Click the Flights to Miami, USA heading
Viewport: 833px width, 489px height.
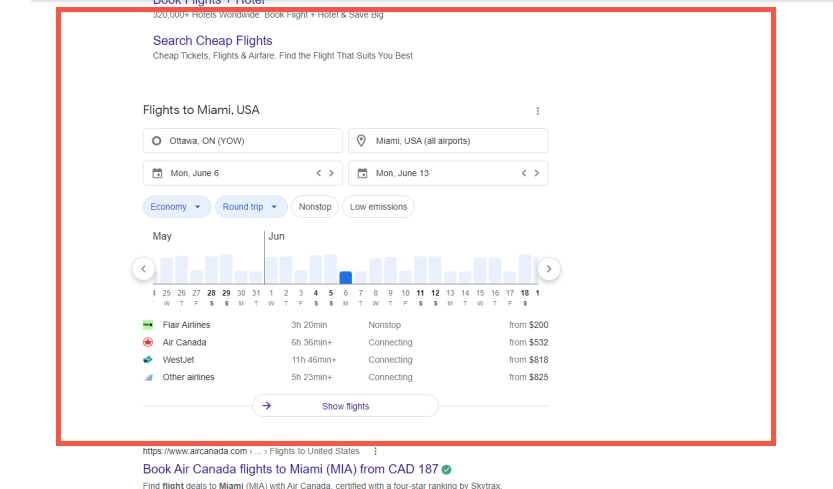pyautogui.click(x=201, y=110)
